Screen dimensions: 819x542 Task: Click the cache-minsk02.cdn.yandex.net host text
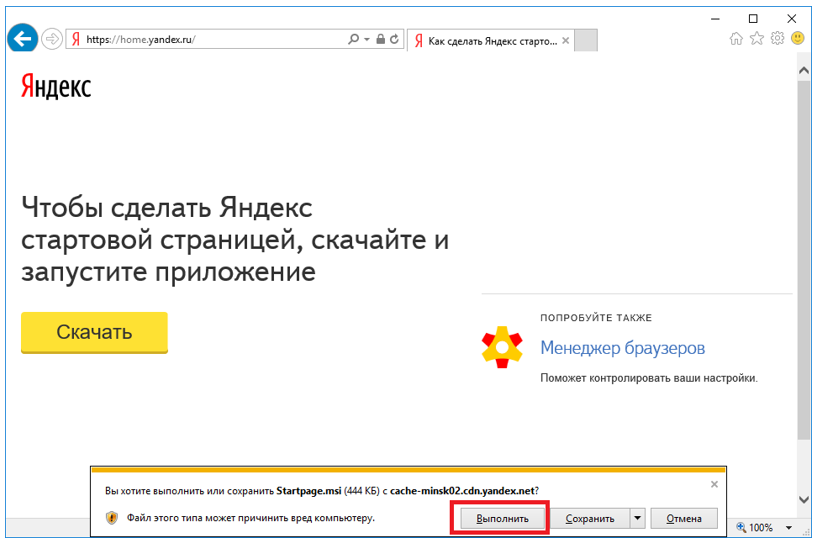click(462, 491)
